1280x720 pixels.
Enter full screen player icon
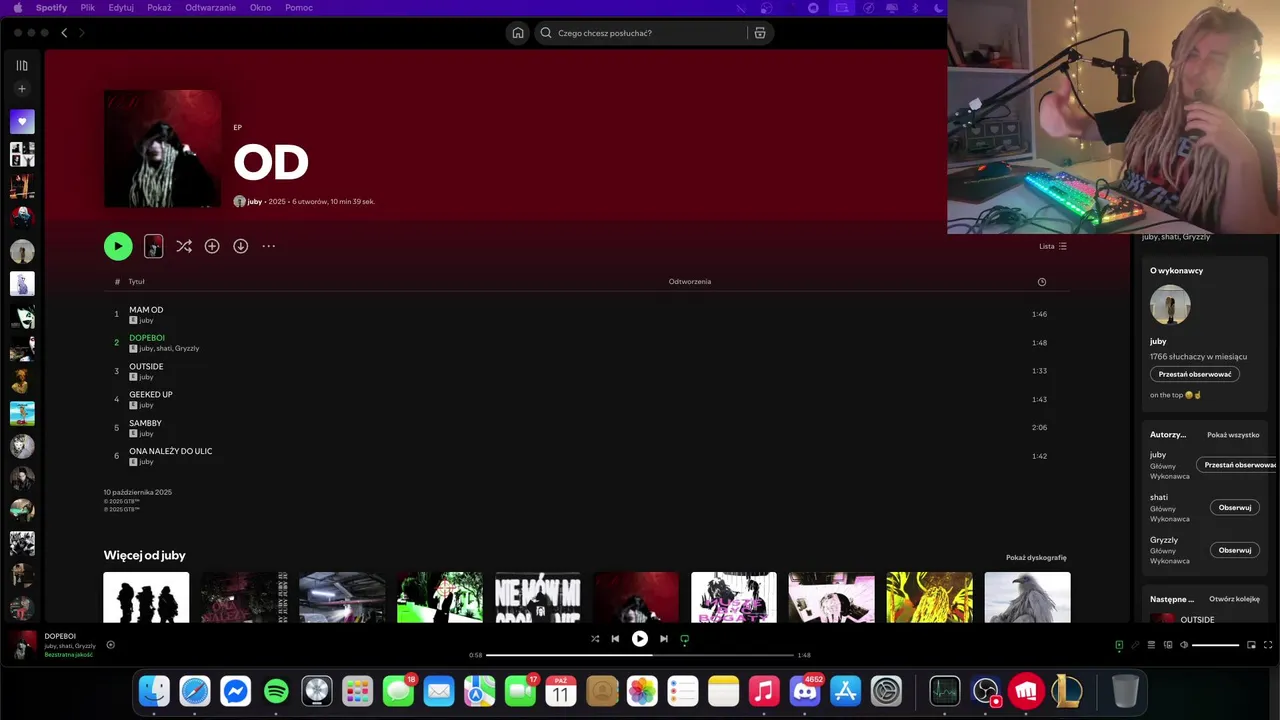[1268, 645]
